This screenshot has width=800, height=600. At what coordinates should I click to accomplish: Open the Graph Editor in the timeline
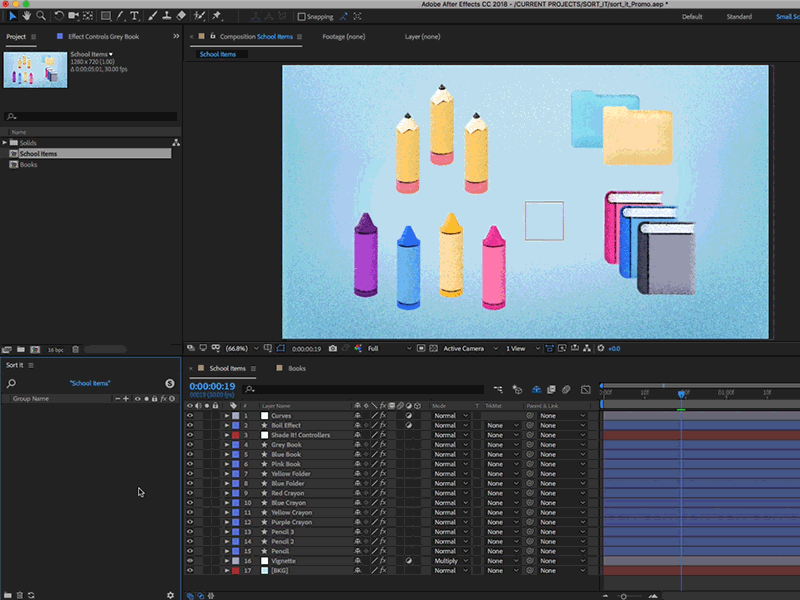coord(585,390)
